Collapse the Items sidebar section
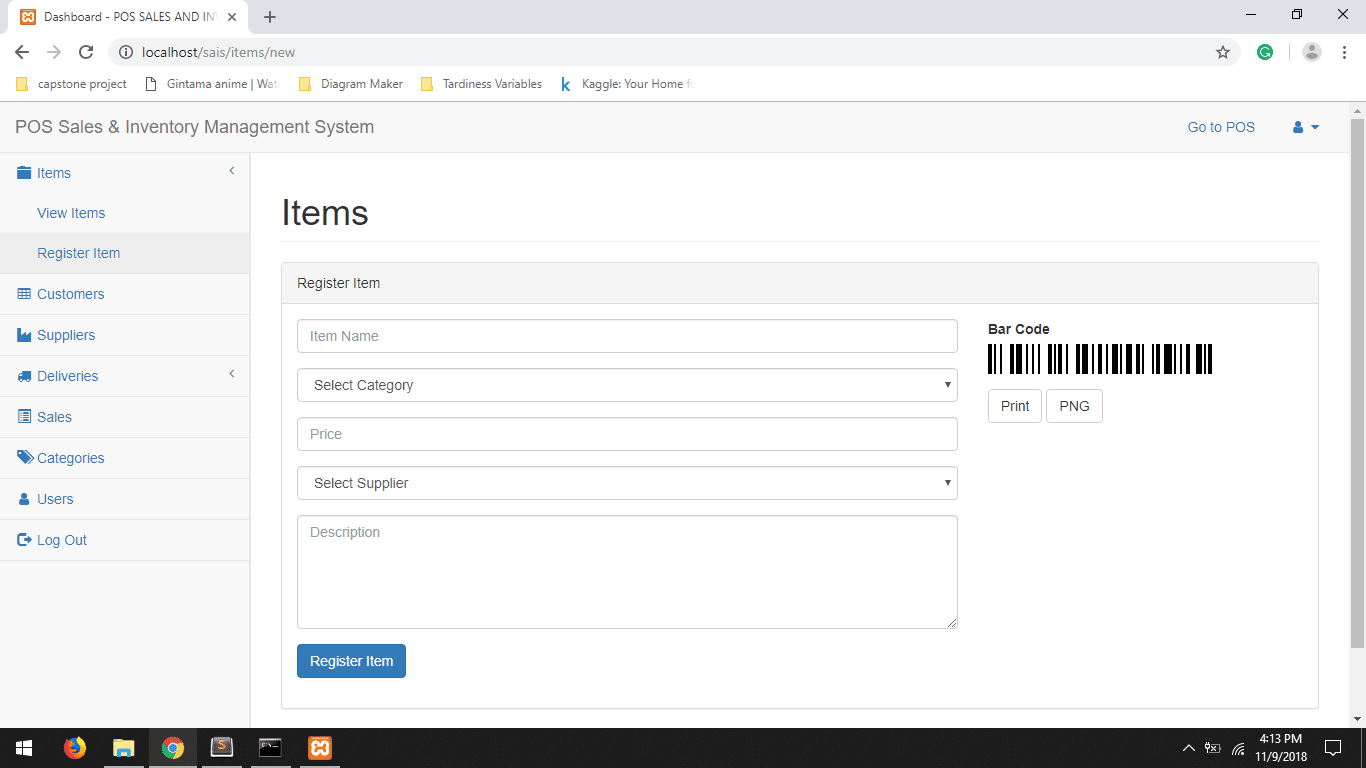The height and width of the screenshot is (768, 1366). [231, 171]
